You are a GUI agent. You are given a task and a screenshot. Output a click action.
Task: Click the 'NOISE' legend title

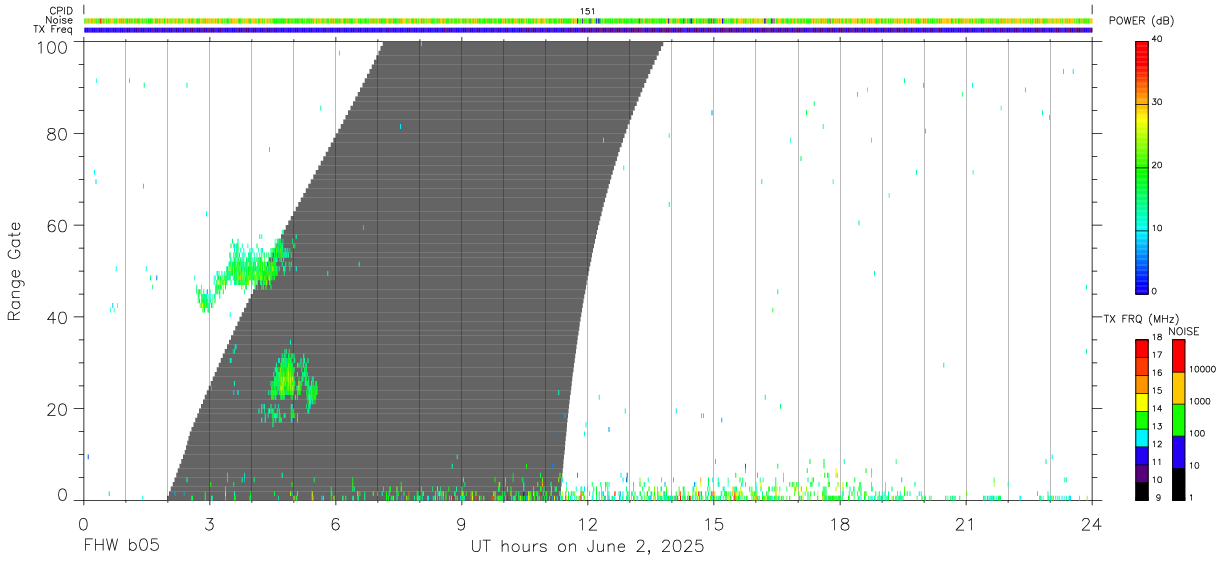(x=1183, y=331)
